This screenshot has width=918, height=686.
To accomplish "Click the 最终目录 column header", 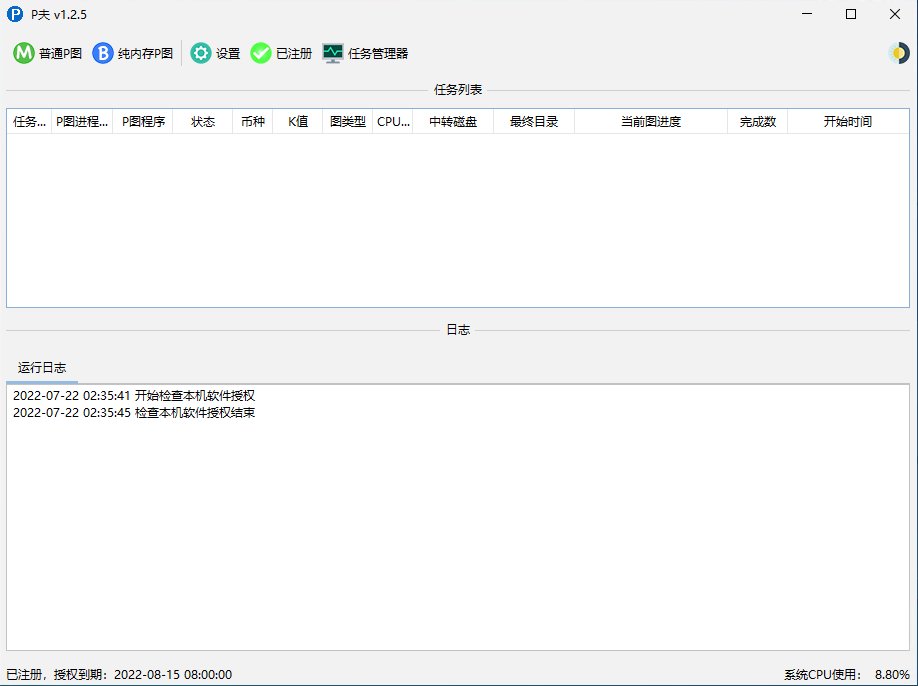I will (534, 122).
